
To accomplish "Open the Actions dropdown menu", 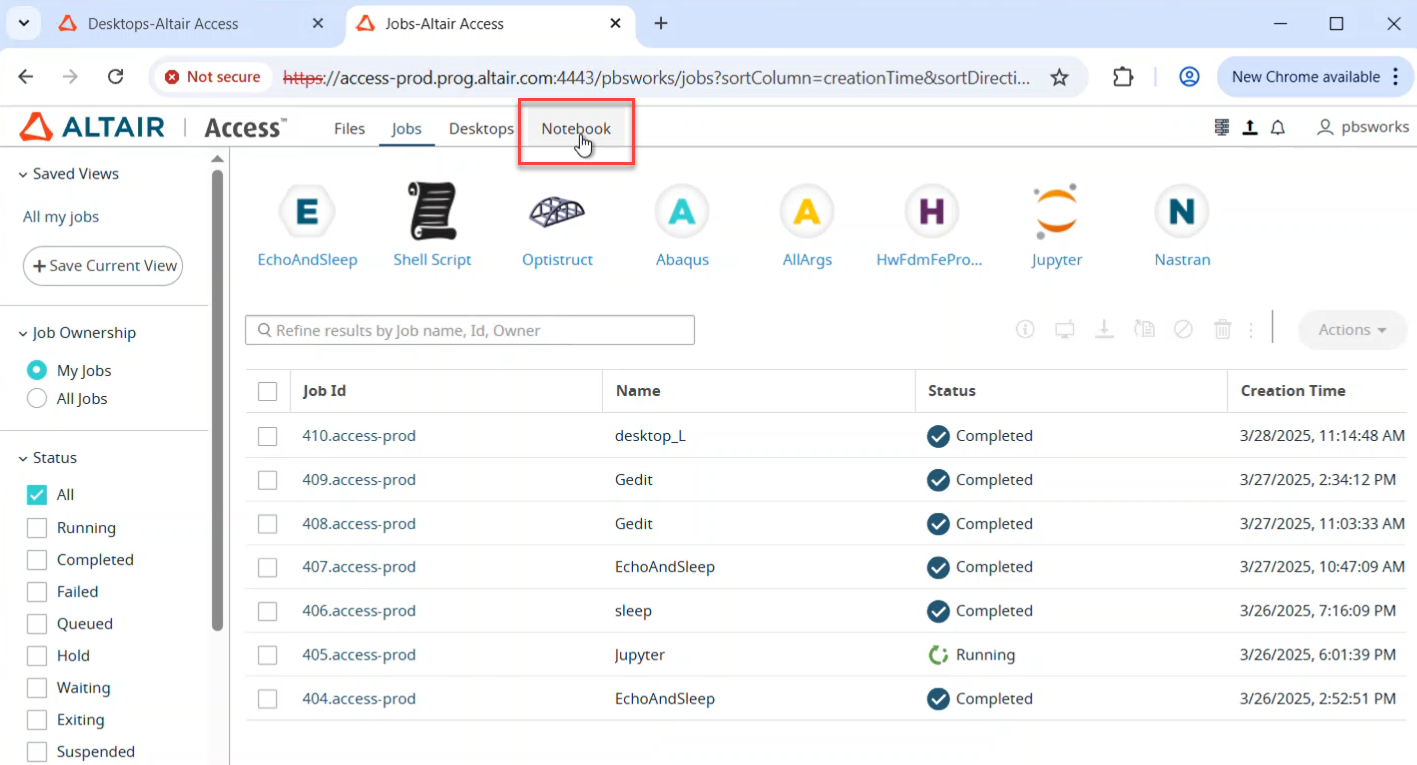I will pyautogui.click(x=1352, y=330).
